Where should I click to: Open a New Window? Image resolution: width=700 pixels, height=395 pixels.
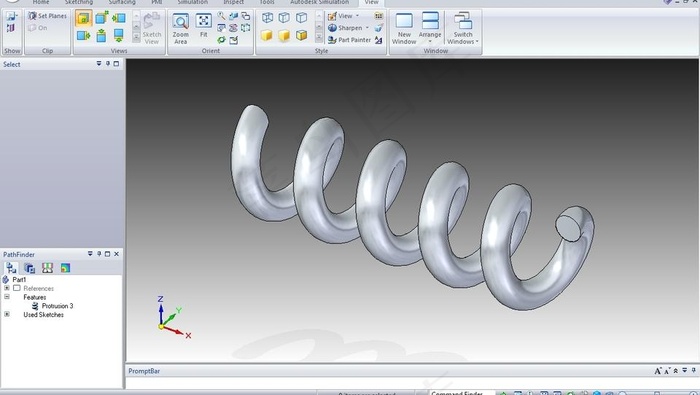(404, 29)
